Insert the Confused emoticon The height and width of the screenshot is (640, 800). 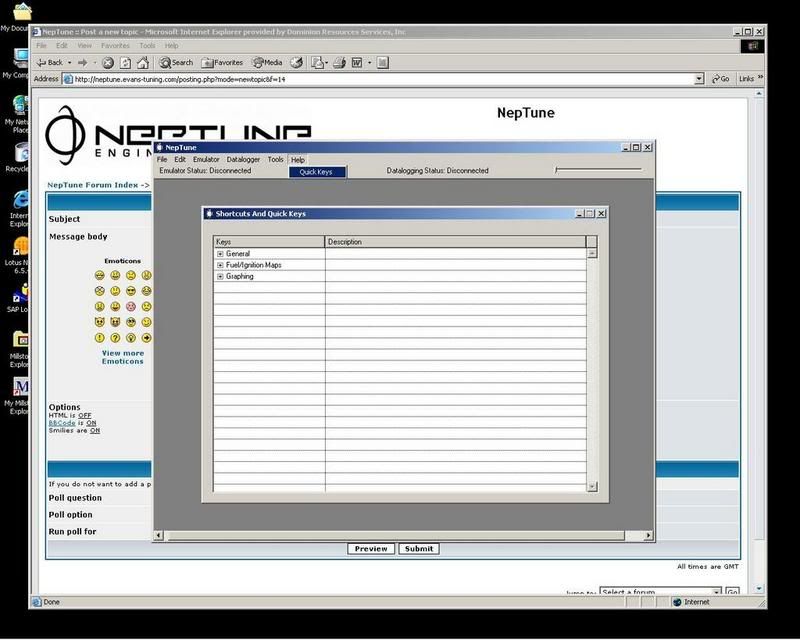pyautogui.click(x=115, y=291)
